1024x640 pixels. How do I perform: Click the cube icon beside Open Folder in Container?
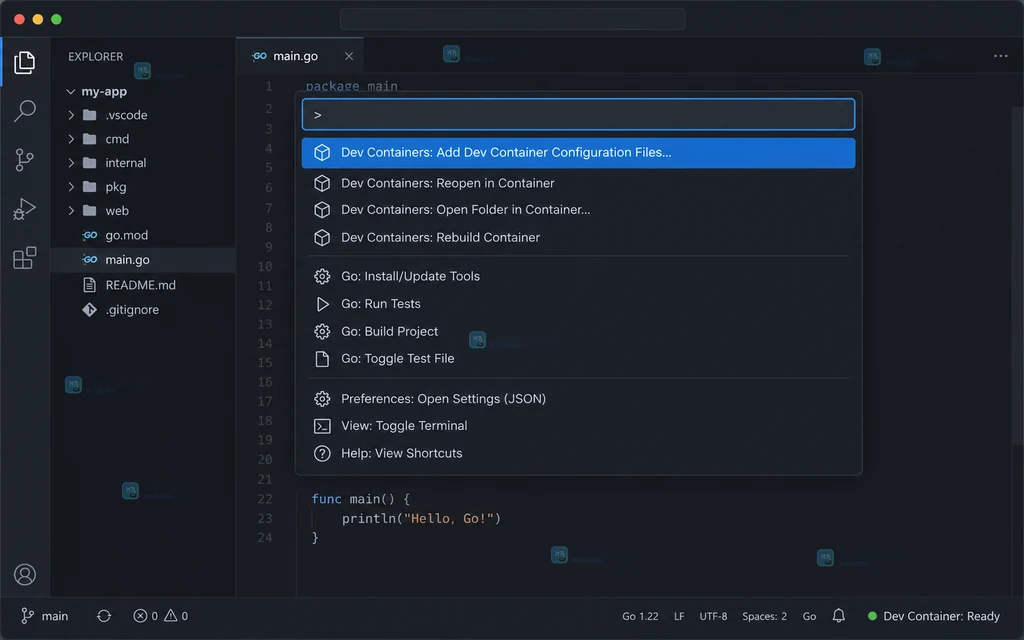[x=322, y=210]
